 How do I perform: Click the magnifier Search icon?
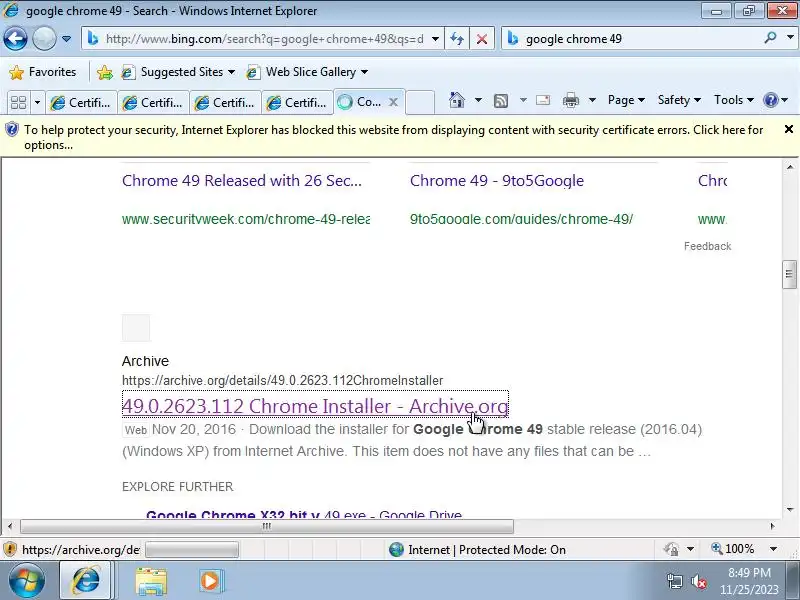point(770,38)
